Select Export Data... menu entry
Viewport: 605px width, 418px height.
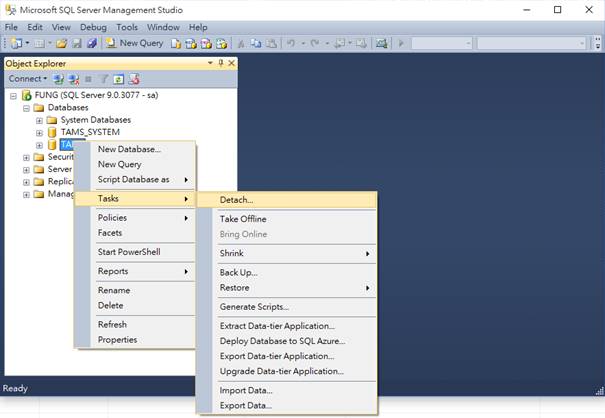coord(287,405)
